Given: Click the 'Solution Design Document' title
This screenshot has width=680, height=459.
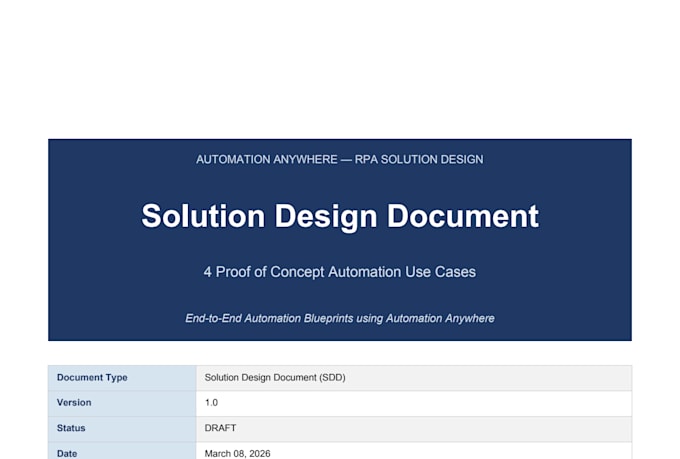Looking at the screenshot, I should coord(340,216).
